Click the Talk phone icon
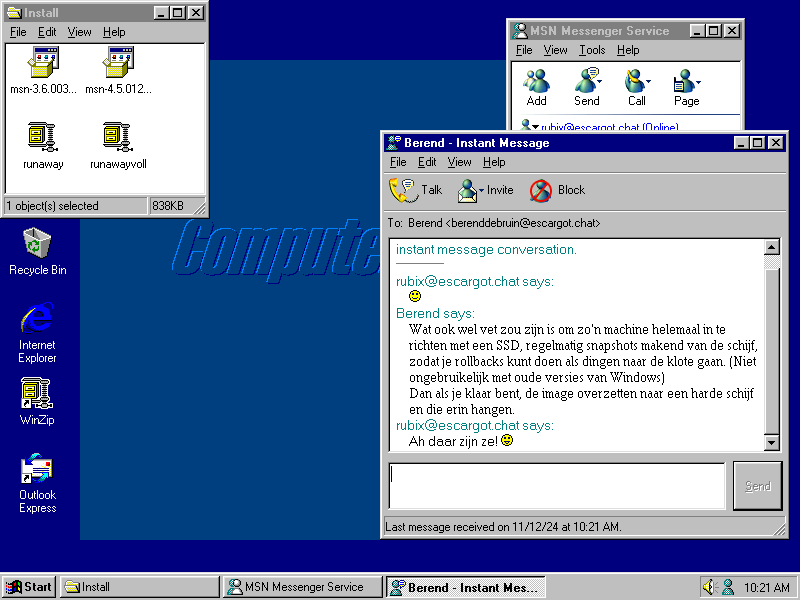This screenshot has height=600, width=800. (x=403, y=189)
